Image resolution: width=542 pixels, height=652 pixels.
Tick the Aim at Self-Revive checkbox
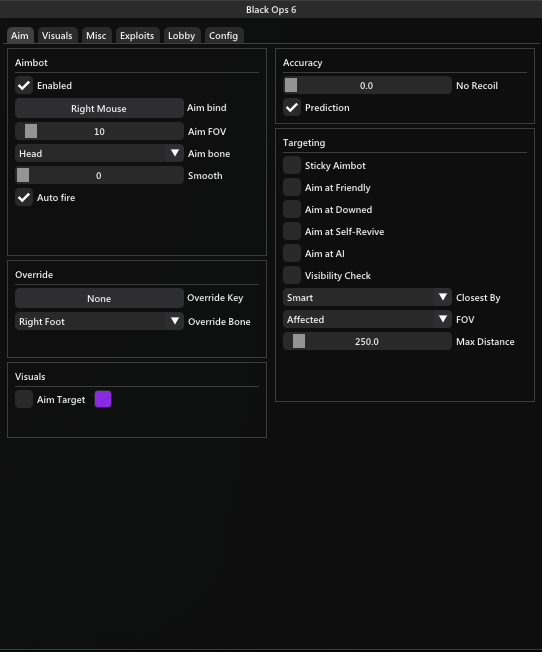(292, 231)
